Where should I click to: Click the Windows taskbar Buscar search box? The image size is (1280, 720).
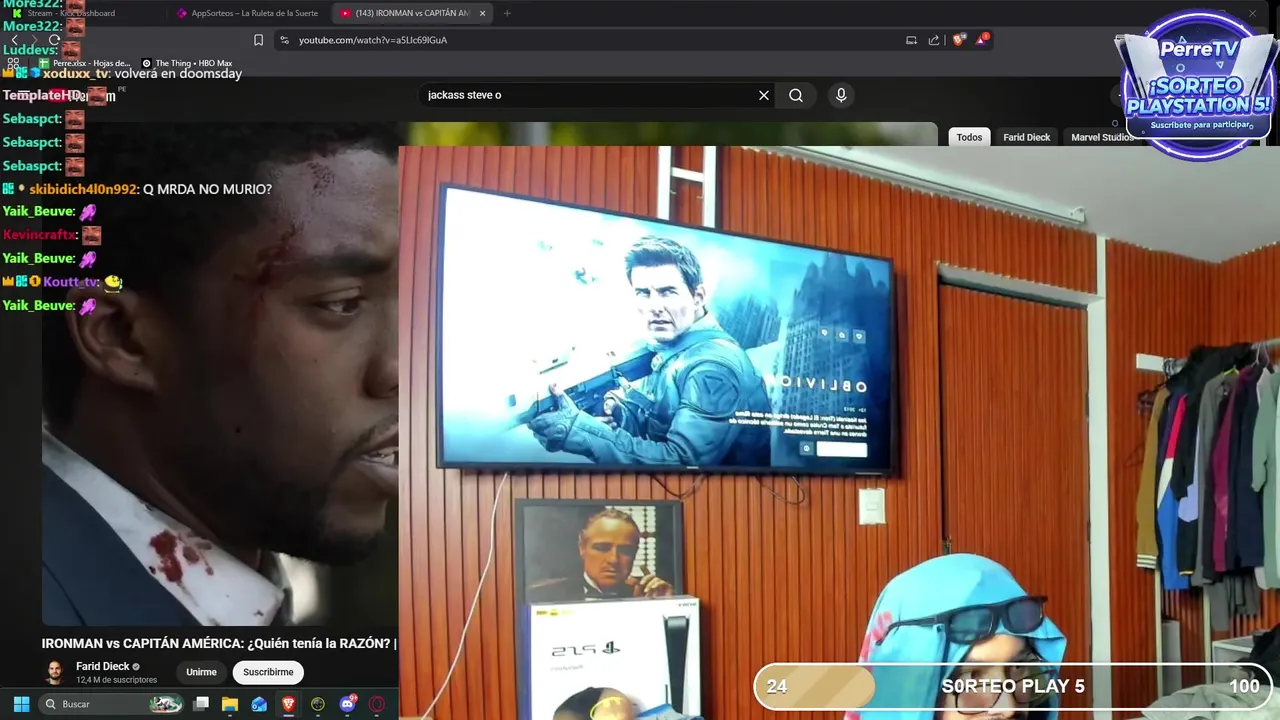point(110,704)
